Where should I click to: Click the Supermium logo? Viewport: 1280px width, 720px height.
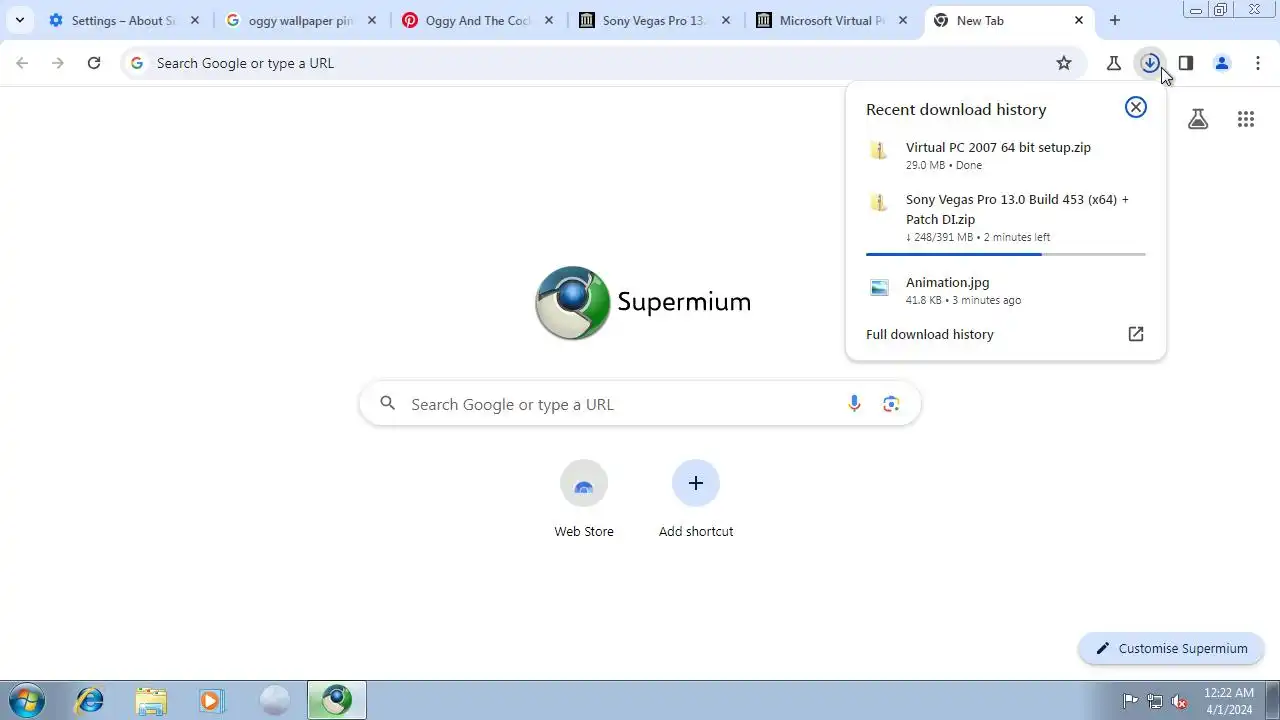[643, 302]
